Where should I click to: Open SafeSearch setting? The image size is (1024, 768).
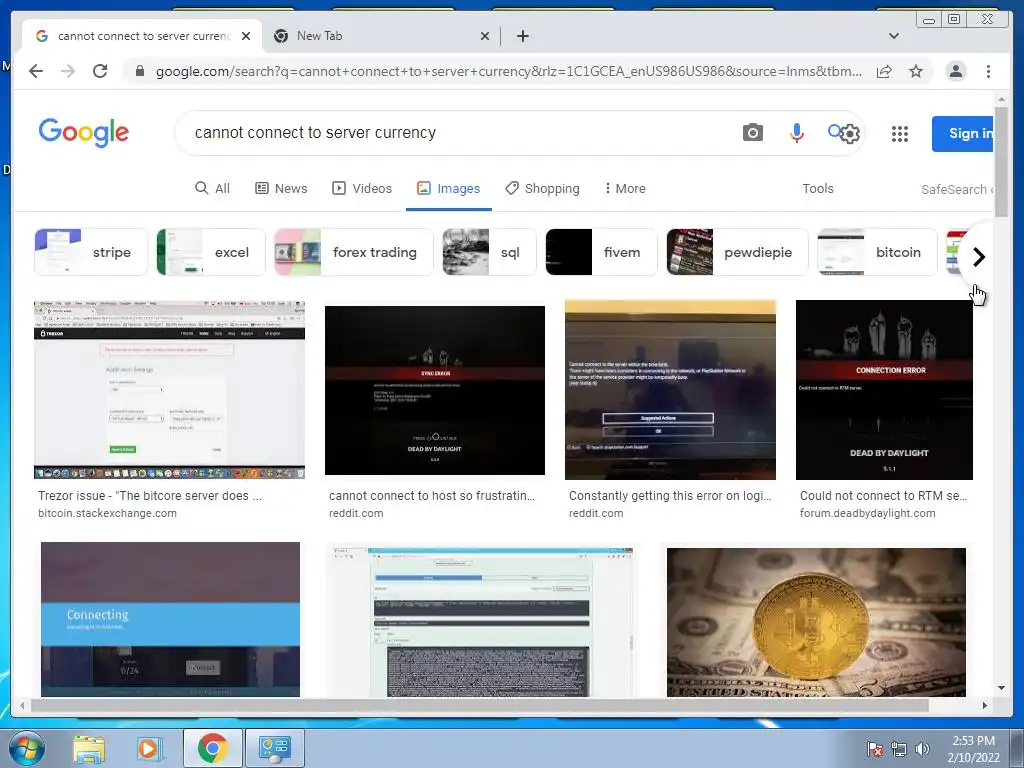[x=957, y=189]
